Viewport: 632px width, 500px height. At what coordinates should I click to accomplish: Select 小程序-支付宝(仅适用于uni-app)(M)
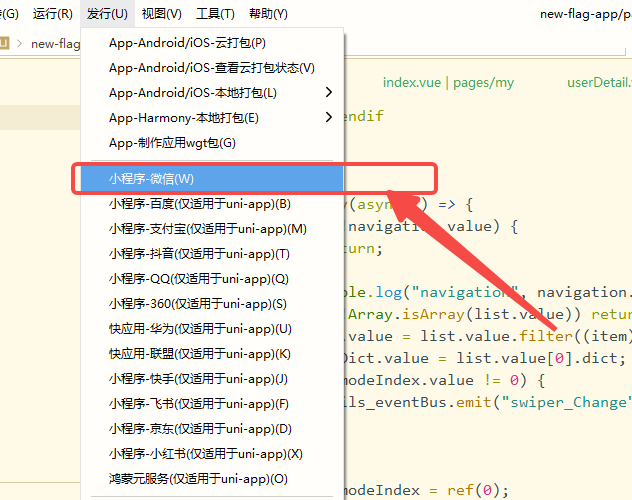pyautogui.click(x=212, y=229)
